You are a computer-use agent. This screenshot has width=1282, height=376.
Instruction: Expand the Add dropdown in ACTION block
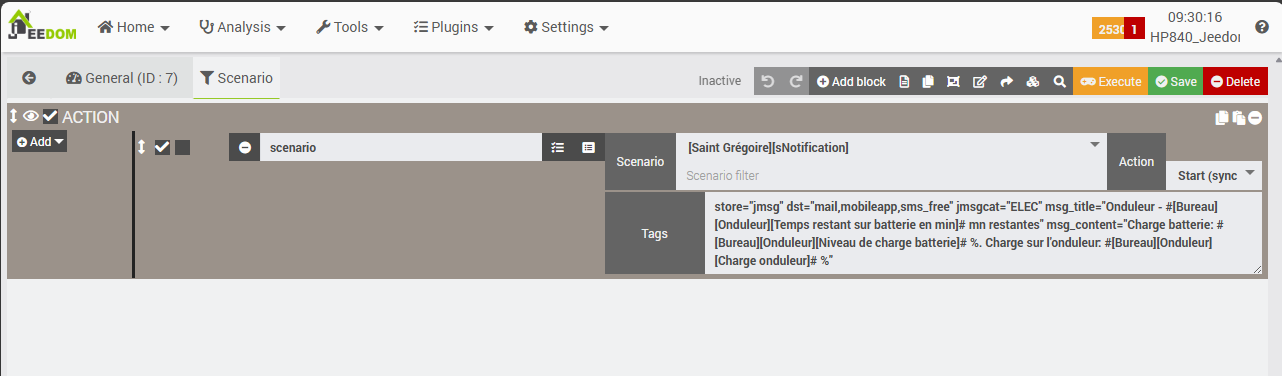[40, 142]
